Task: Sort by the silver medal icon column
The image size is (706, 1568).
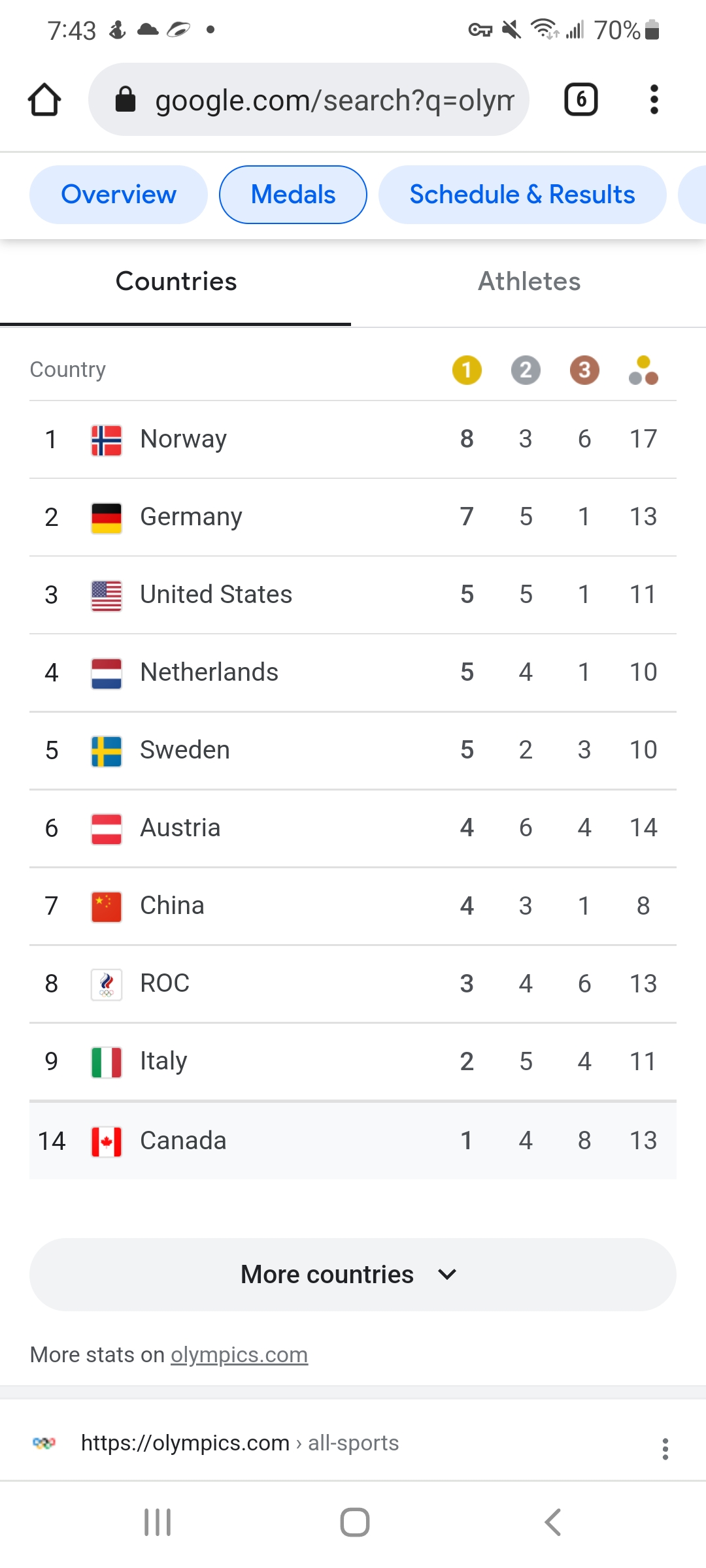Action: tap(526, 370)
